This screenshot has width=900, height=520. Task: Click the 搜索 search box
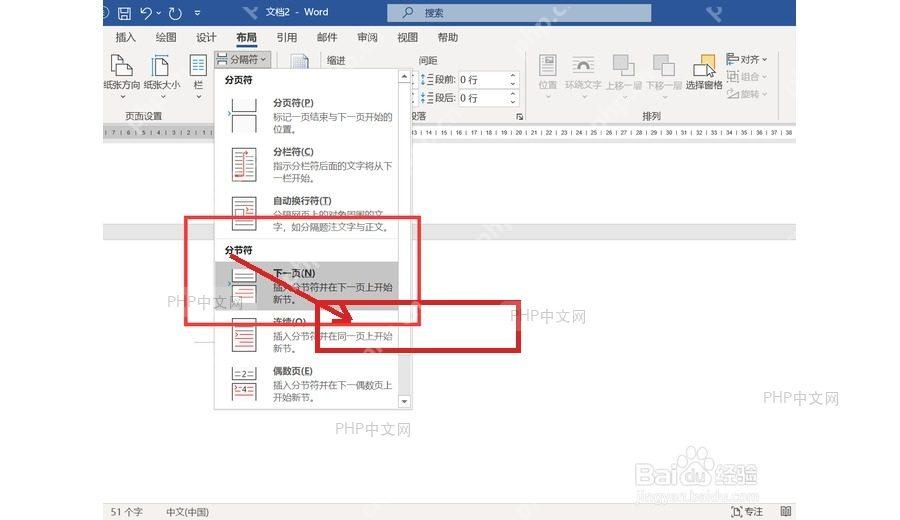point(519,13)
